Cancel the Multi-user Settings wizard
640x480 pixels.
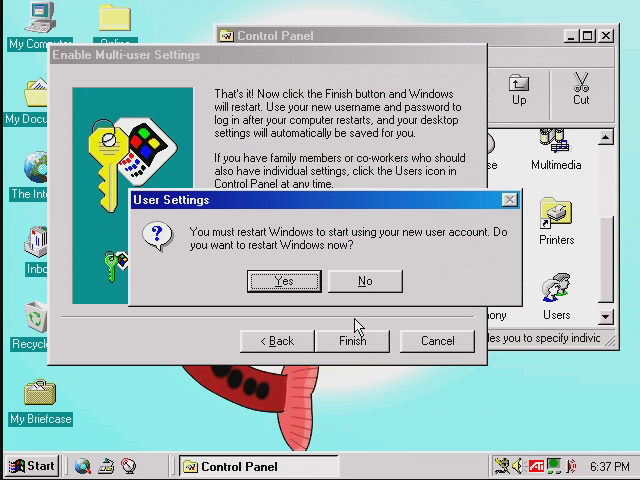[438, 341]
